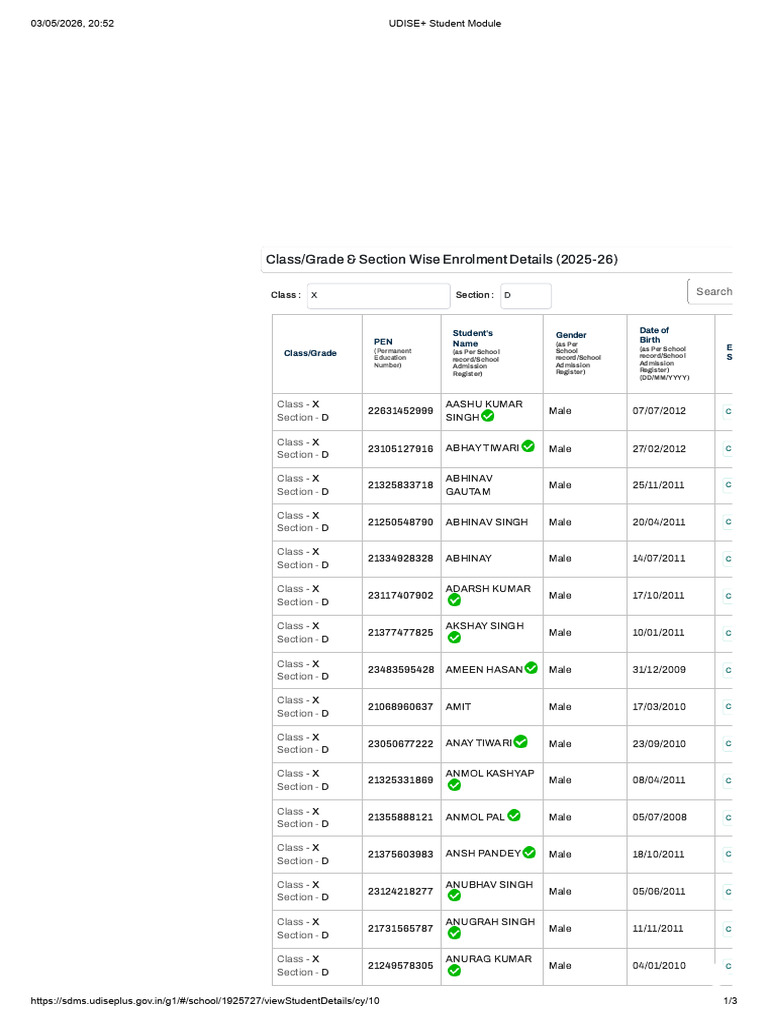Click action button in AMIT row

pos(727,707)
